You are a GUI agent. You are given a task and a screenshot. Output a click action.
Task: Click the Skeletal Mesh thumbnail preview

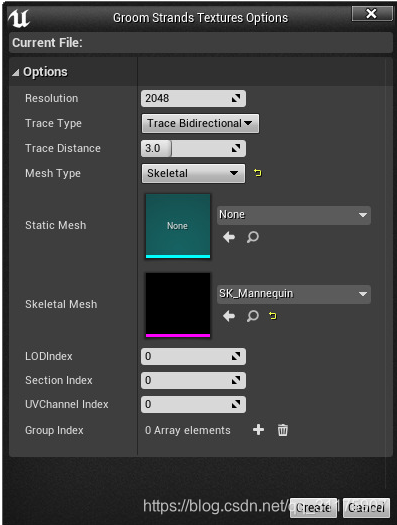[x=178, y=305]
